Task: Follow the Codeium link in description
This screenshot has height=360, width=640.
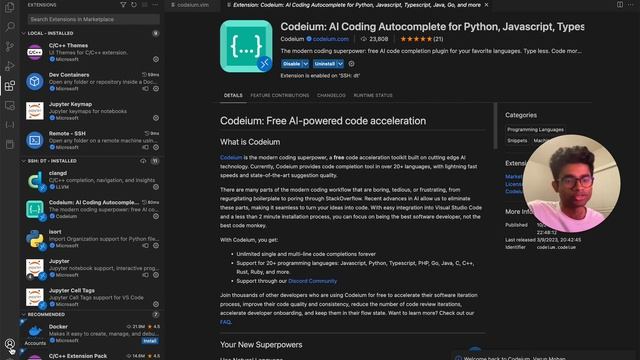Action: (231, 158)
